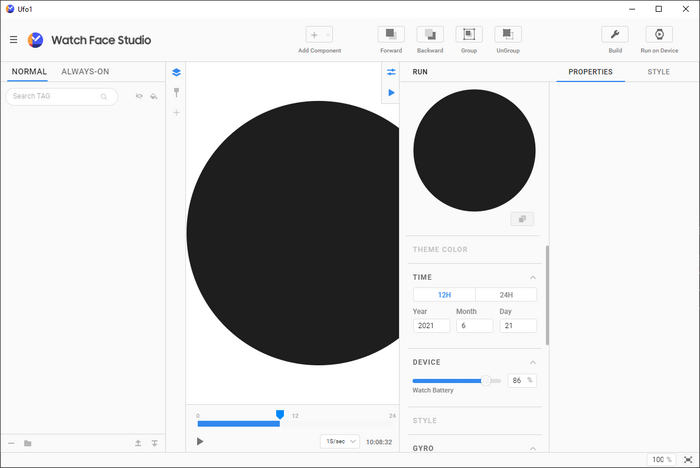
Task: Click the UnGroup icon
Action: click(508, 35)
